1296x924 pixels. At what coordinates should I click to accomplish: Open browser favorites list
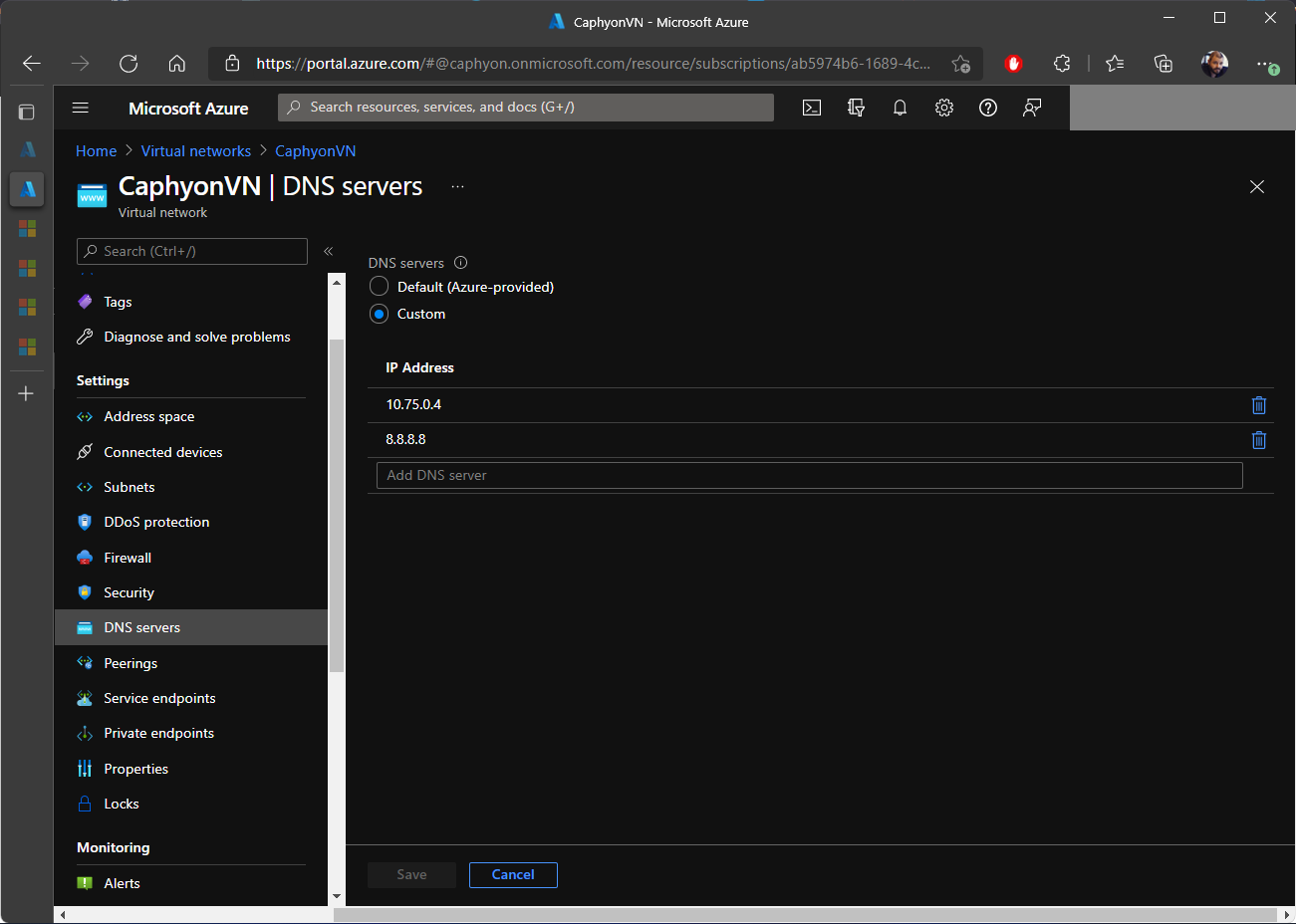[x=1115, y=64]
